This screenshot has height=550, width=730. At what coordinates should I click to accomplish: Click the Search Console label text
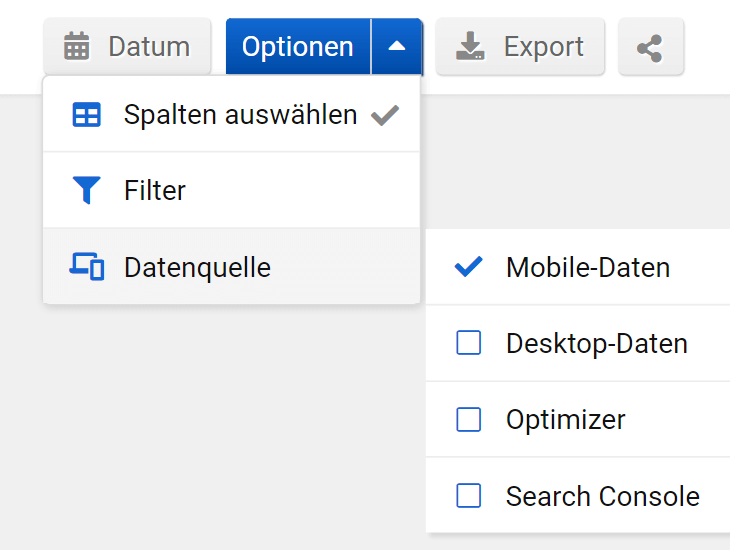(x=602, y=495)
